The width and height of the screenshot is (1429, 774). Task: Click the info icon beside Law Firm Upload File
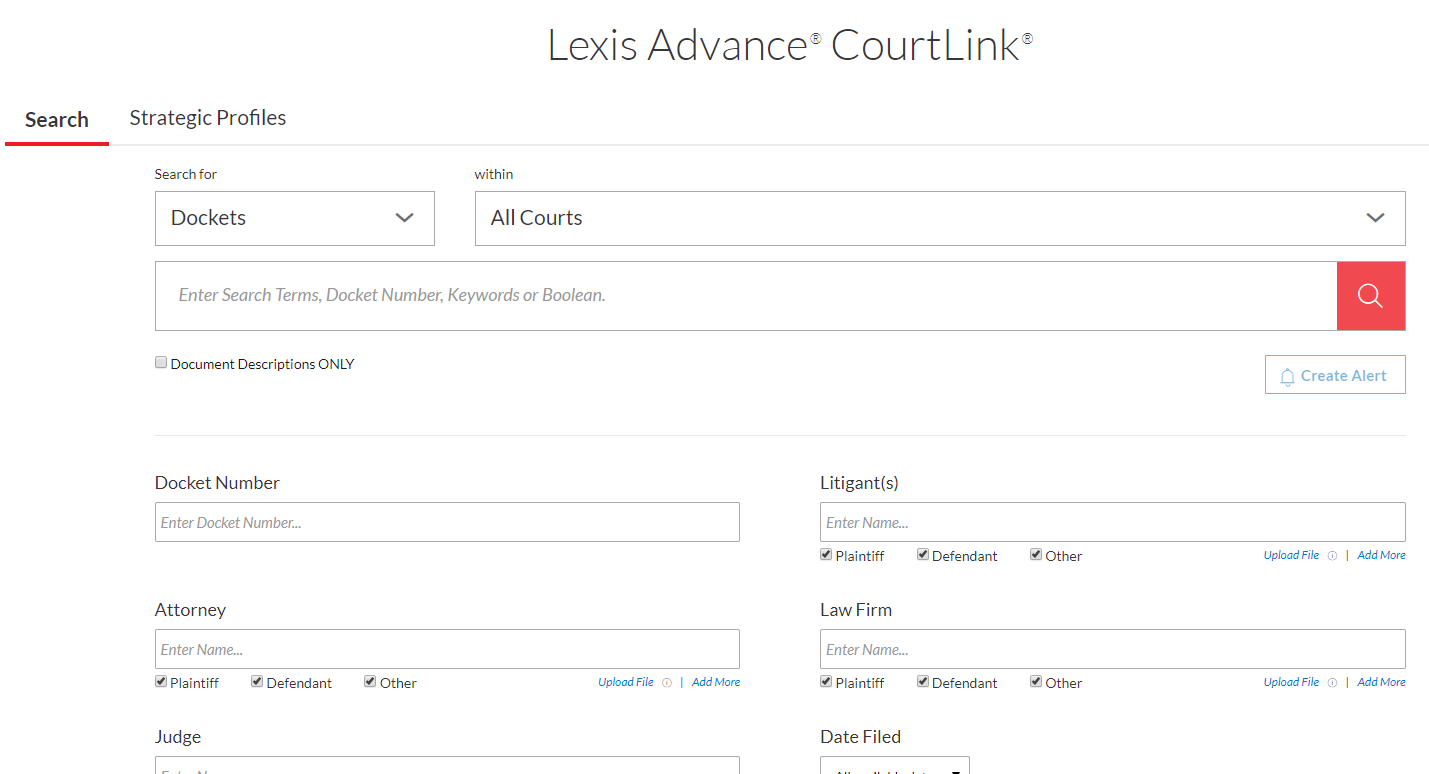coord(1332,683)
